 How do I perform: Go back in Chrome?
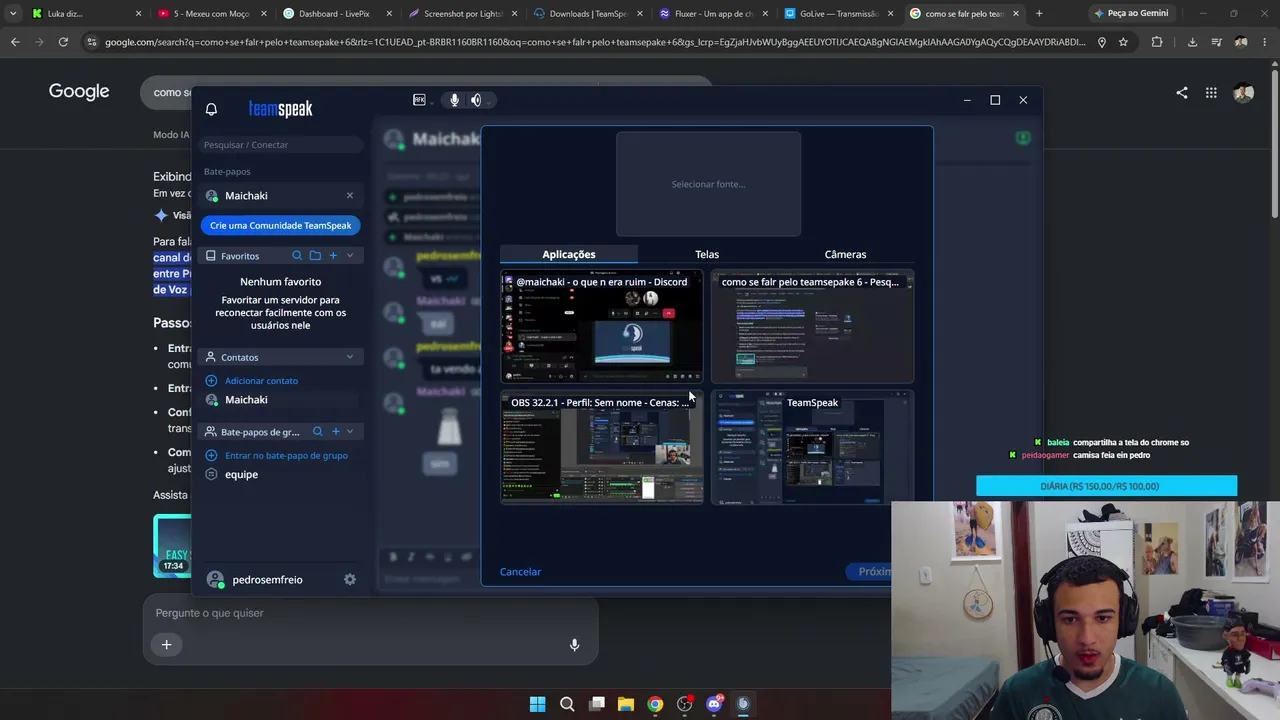(15, 42)
